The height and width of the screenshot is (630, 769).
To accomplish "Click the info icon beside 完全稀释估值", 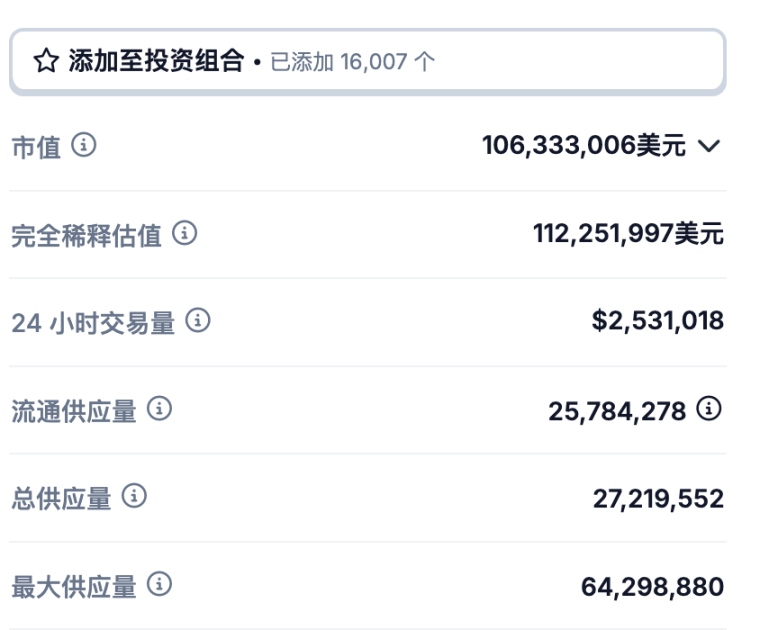I will coord(185,234).
